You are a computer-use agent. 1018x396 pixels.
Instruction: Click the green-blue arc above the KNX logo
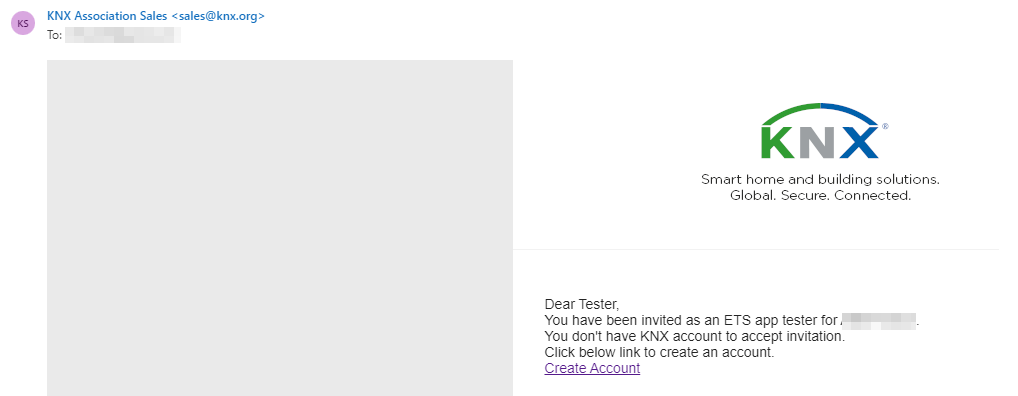click(x=820, y=112)
